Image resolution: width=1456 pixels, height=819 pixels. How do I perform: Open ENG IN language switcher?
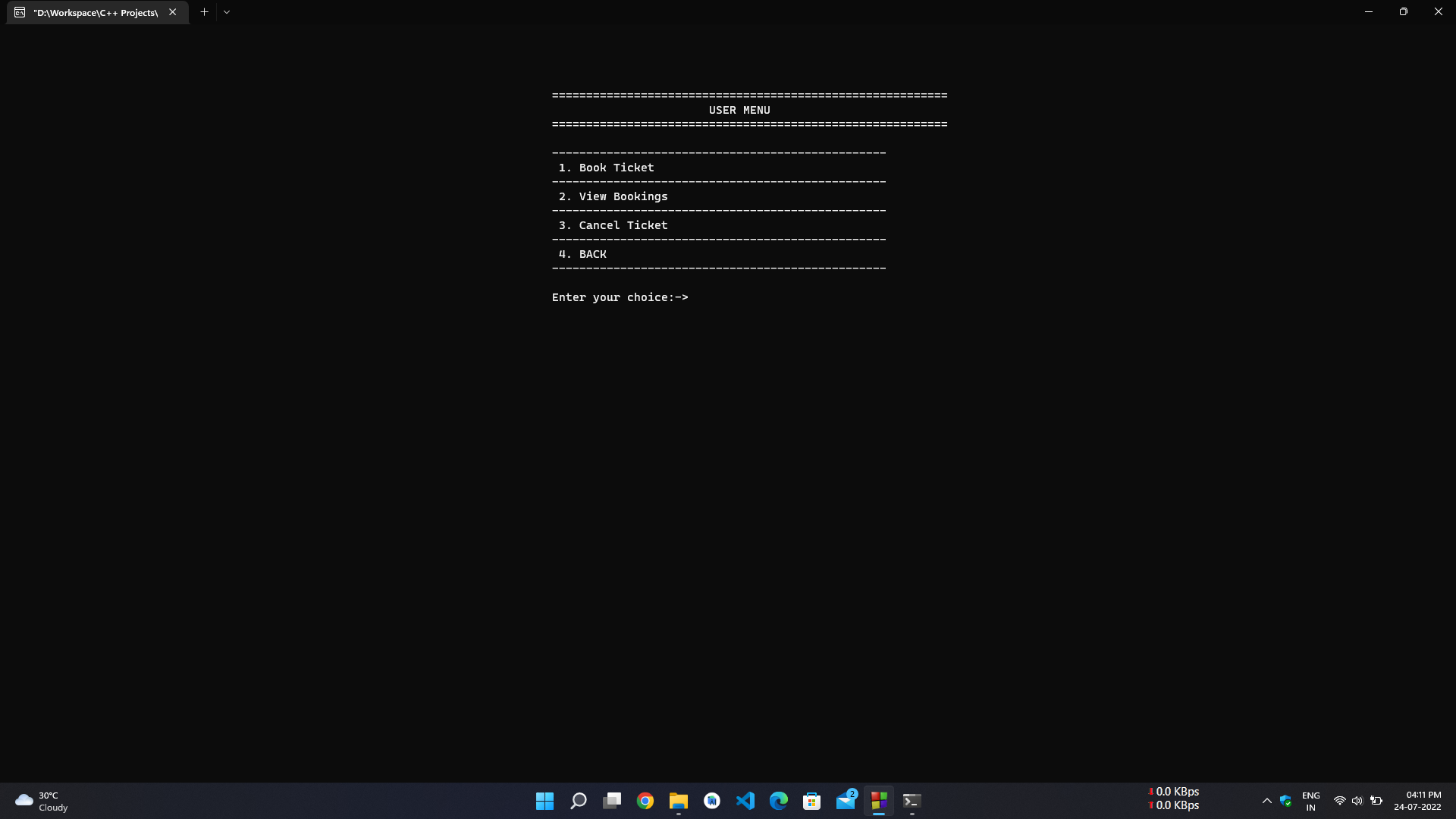1310,801
